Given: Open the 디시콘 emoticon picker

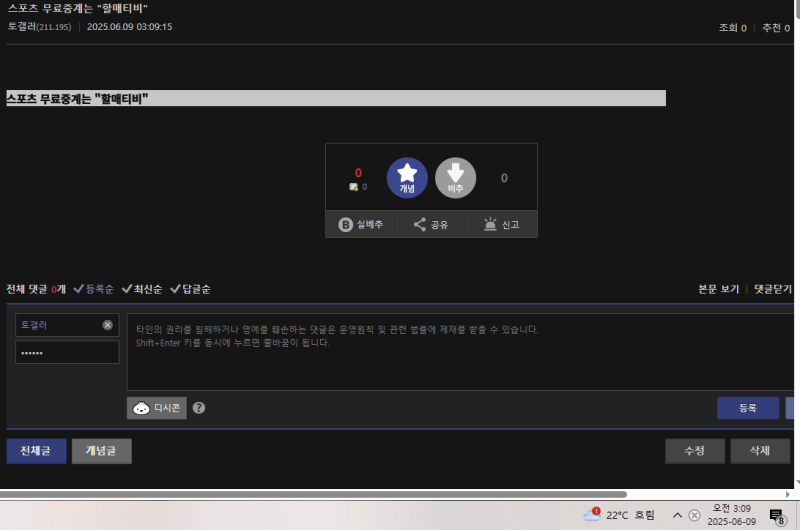Looking at the screenshot, I should tap(157, 408).
